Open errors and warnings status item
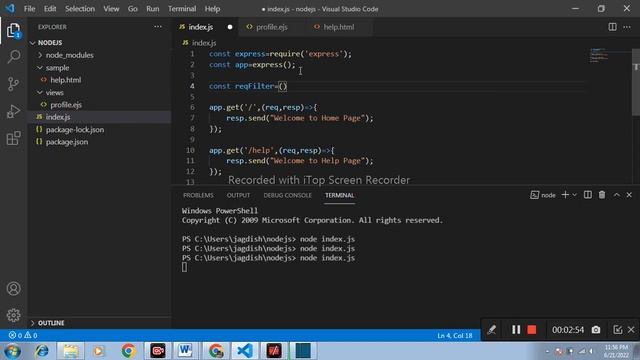640x360 pixels. point(23,335)
